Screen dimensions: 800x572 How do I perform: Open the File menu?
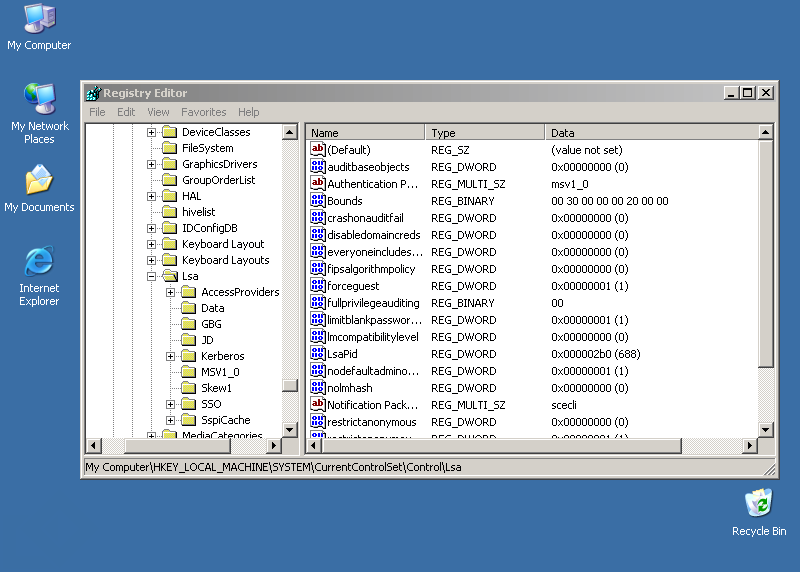97,112
